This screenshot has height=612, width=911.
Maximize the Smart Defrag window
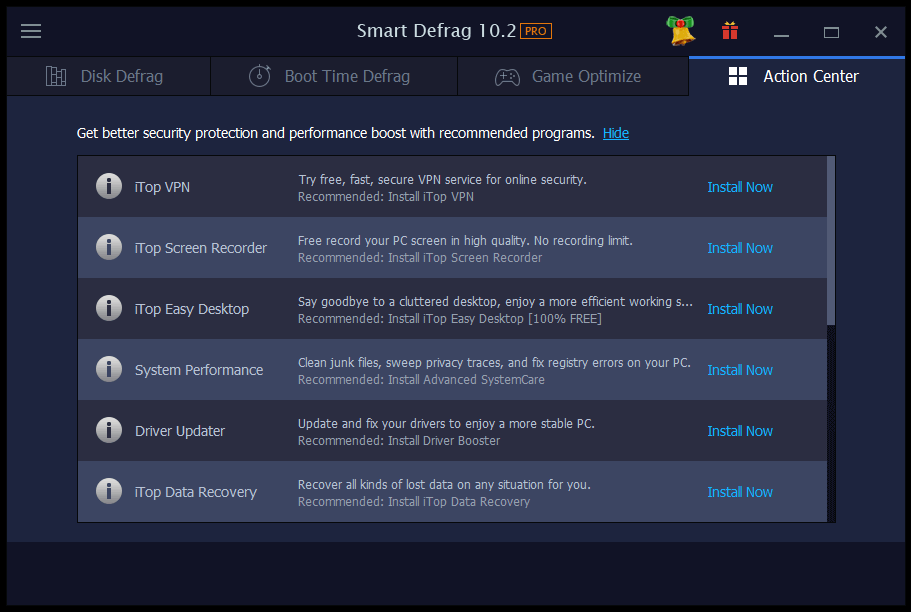point(831,32)
